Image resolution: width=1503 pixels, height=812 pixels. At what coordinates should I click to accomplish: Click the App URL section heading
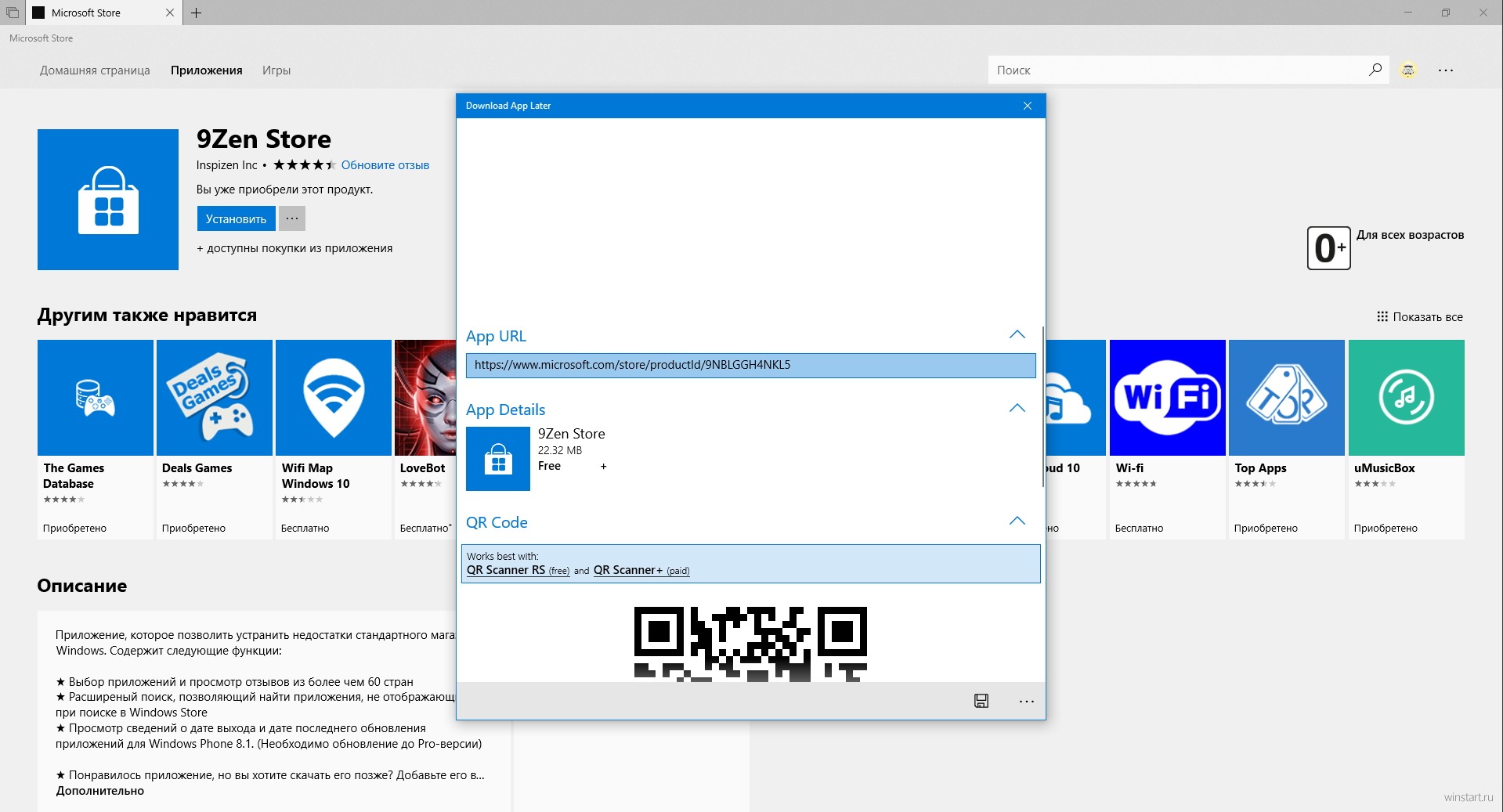[496, 336]
